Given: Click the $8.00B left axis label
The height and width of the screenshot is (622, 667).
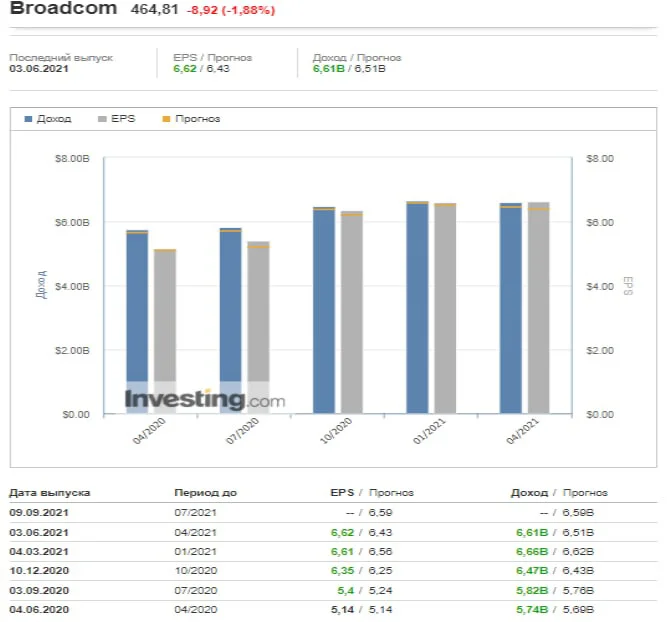Looking at the screenshot, I should point(72,159).
